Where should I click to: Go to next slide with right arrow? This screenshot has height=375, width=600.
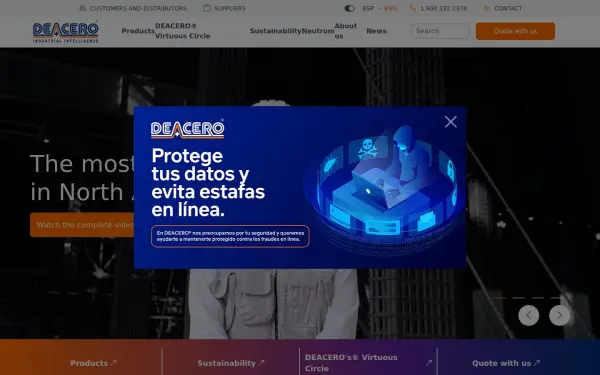[x=559, y=315]
